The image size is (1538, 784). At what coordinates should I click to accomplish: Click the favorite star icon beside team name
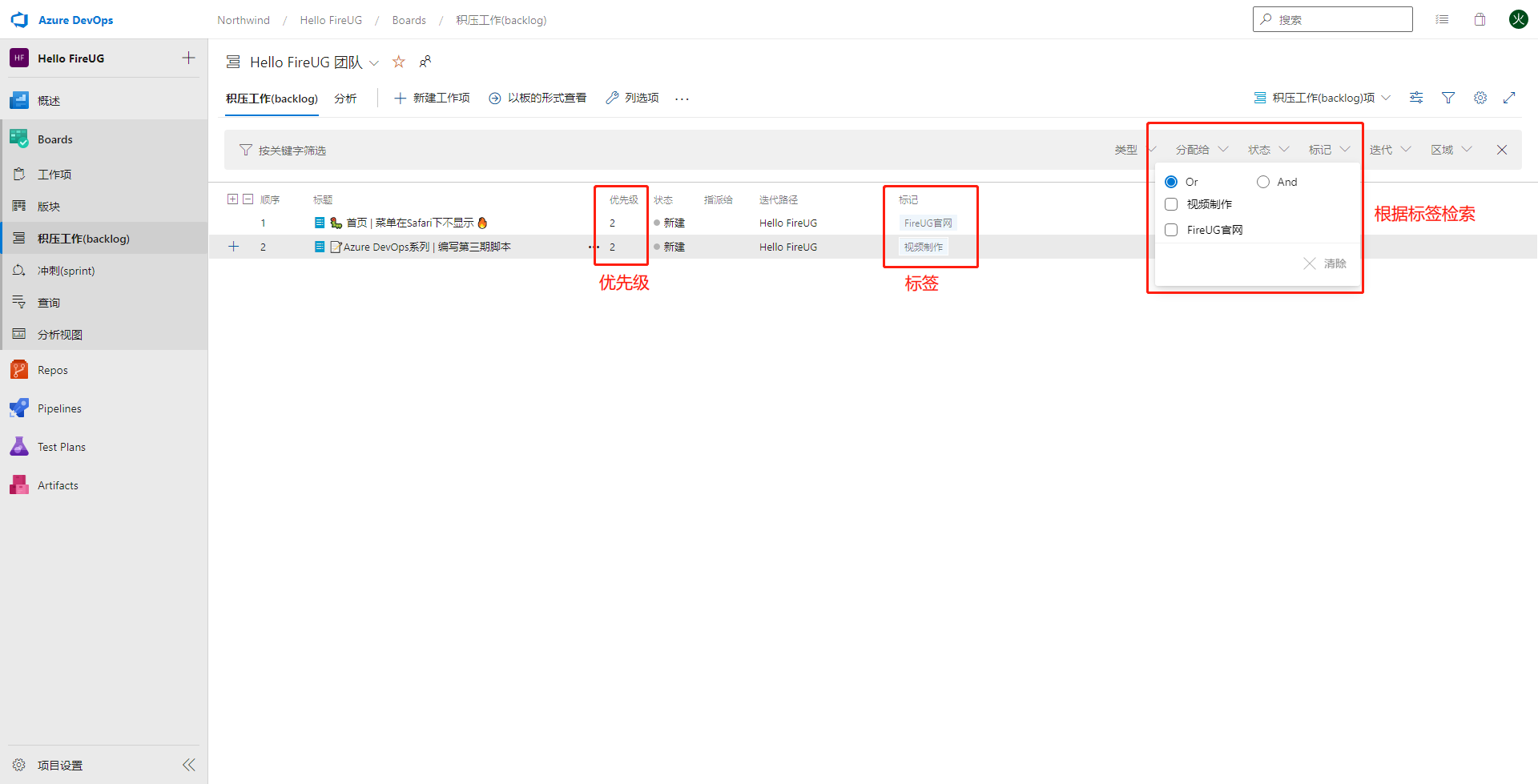398,62
